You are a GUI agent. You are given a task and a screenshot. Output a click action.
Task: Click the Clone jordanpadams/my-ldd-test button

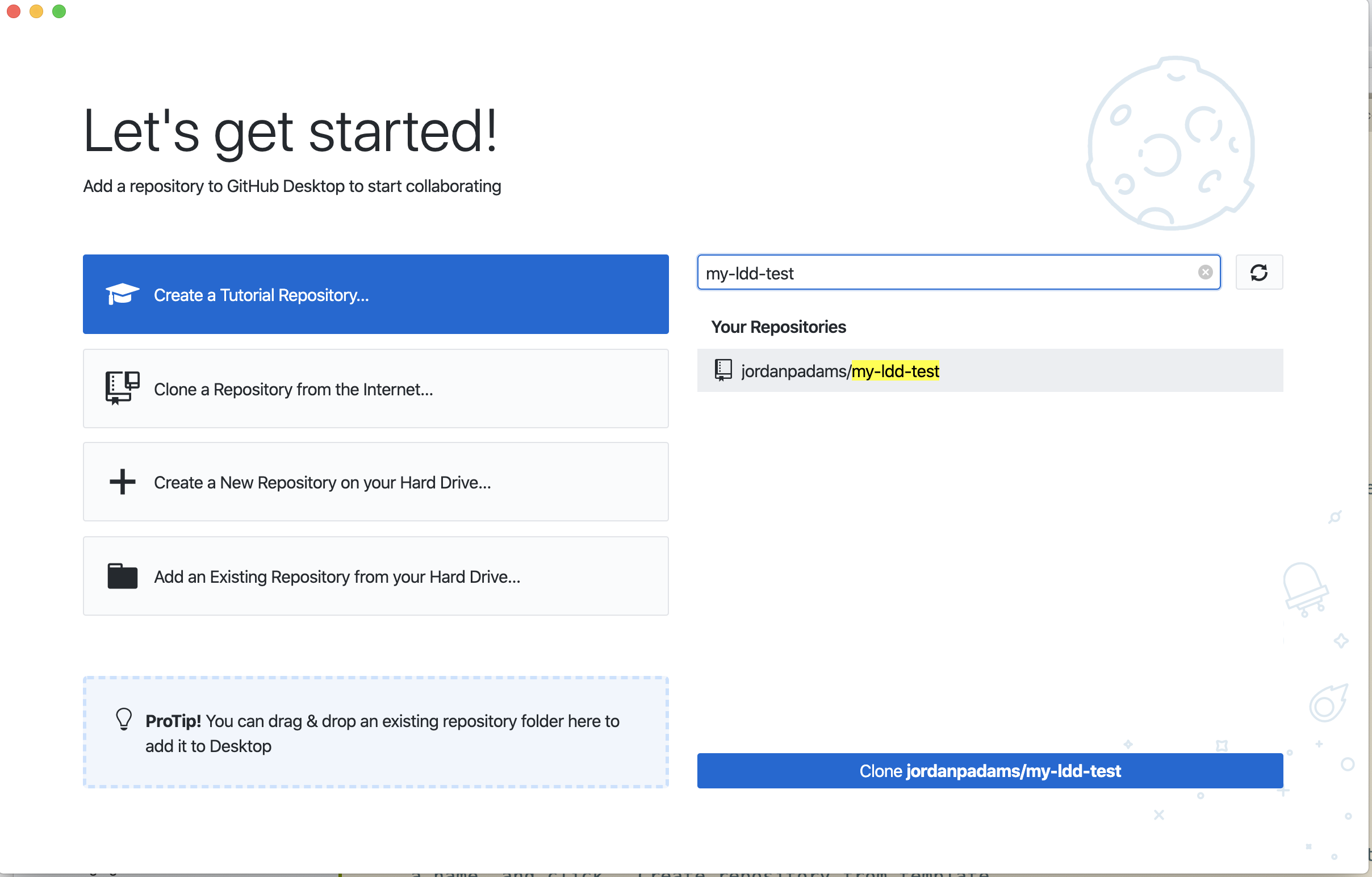(x=990, y=770)
